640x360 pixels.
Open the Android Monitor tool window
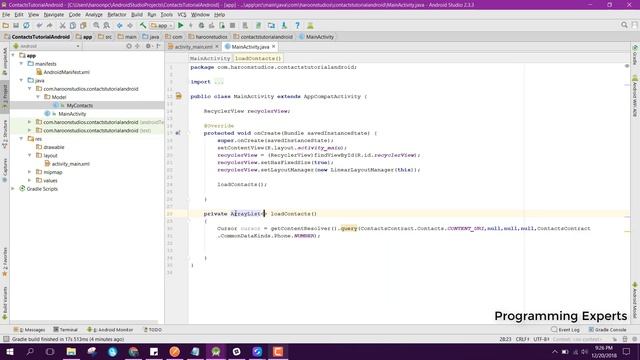click(110, 330)
